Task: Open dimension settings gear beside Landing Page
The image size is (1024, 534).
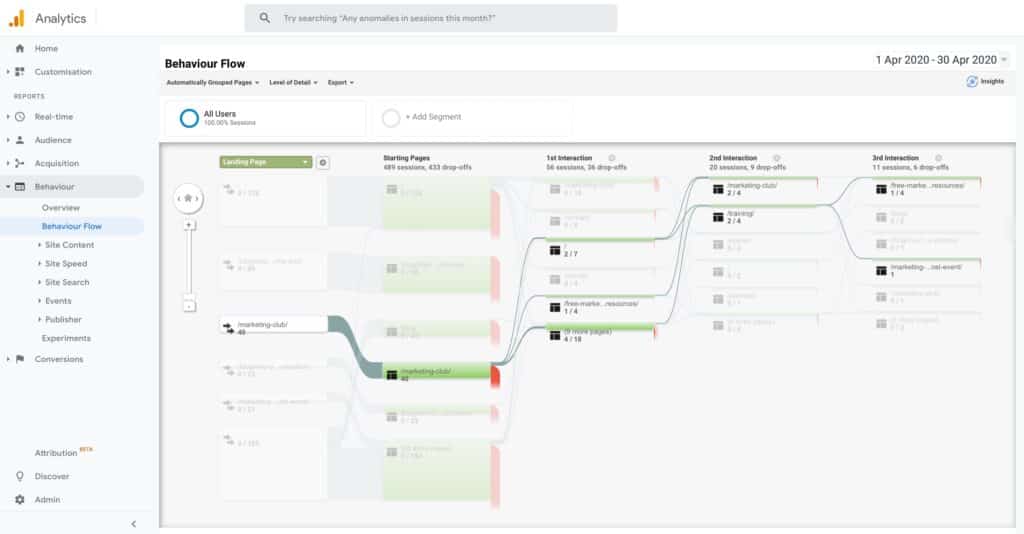Action: [x=323, y=163]
